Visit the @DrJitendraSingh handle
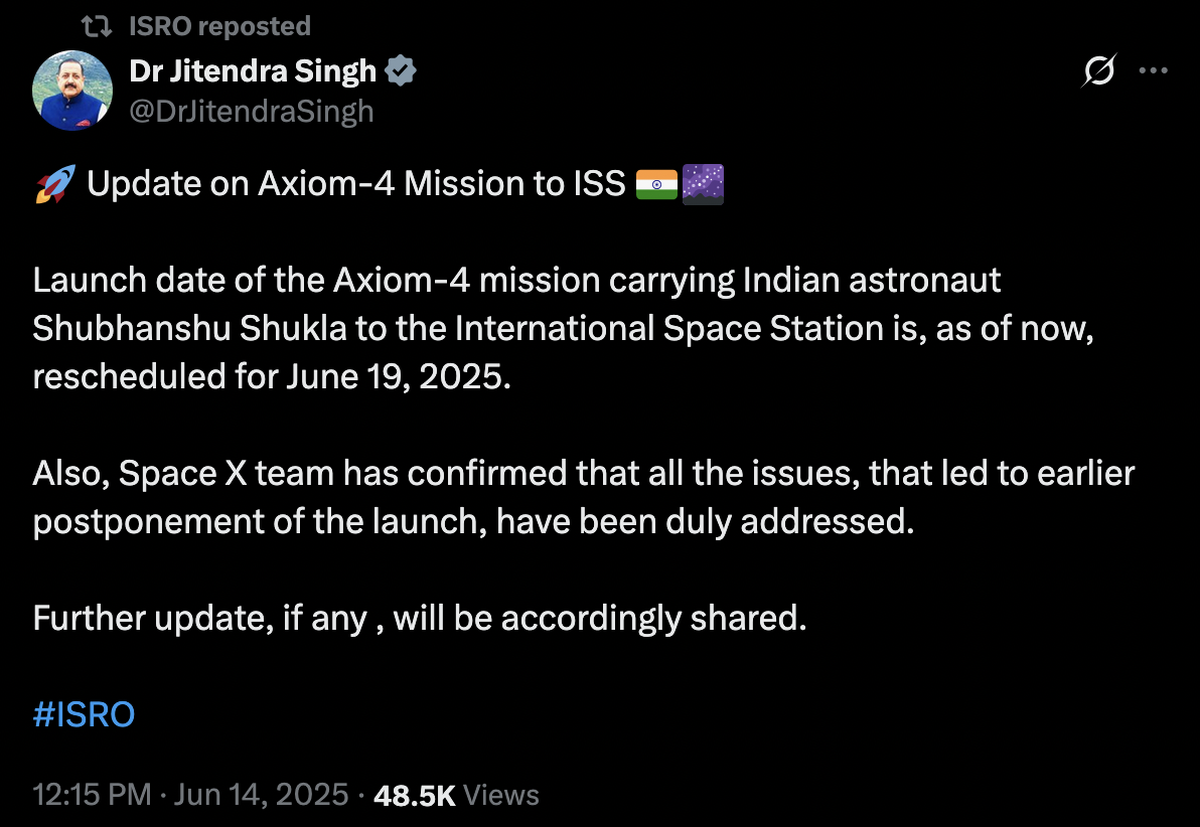 252,110
